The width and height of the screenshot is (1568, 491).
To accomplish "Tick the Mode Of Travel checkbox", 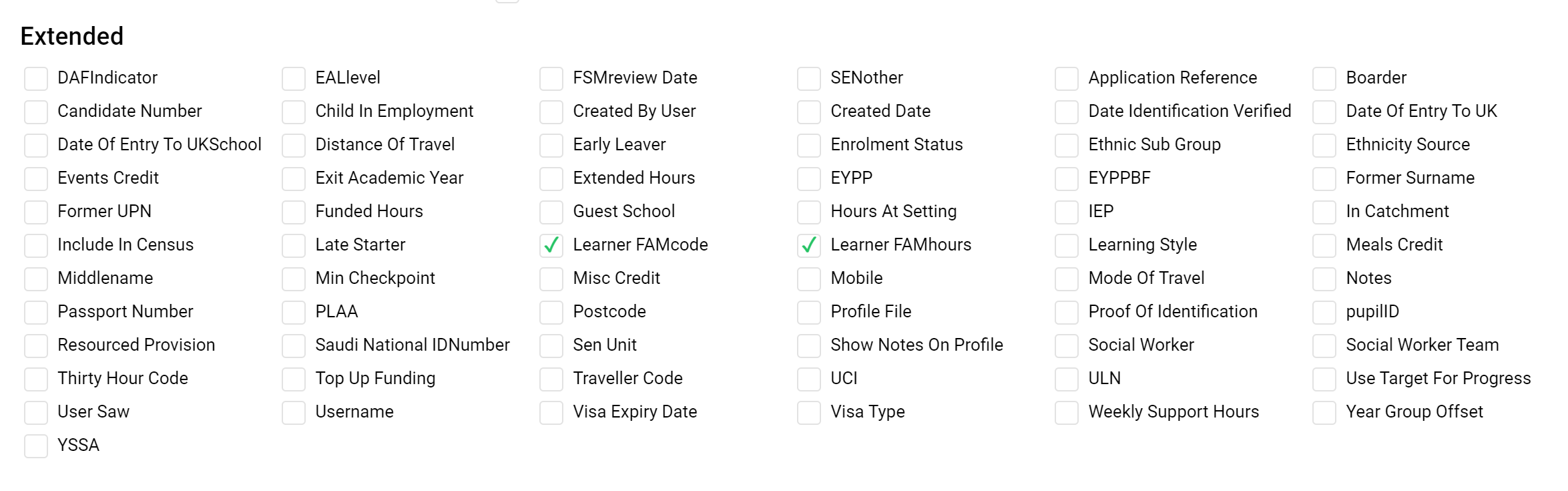I will pyautogui.click(x=1067, y=279).
